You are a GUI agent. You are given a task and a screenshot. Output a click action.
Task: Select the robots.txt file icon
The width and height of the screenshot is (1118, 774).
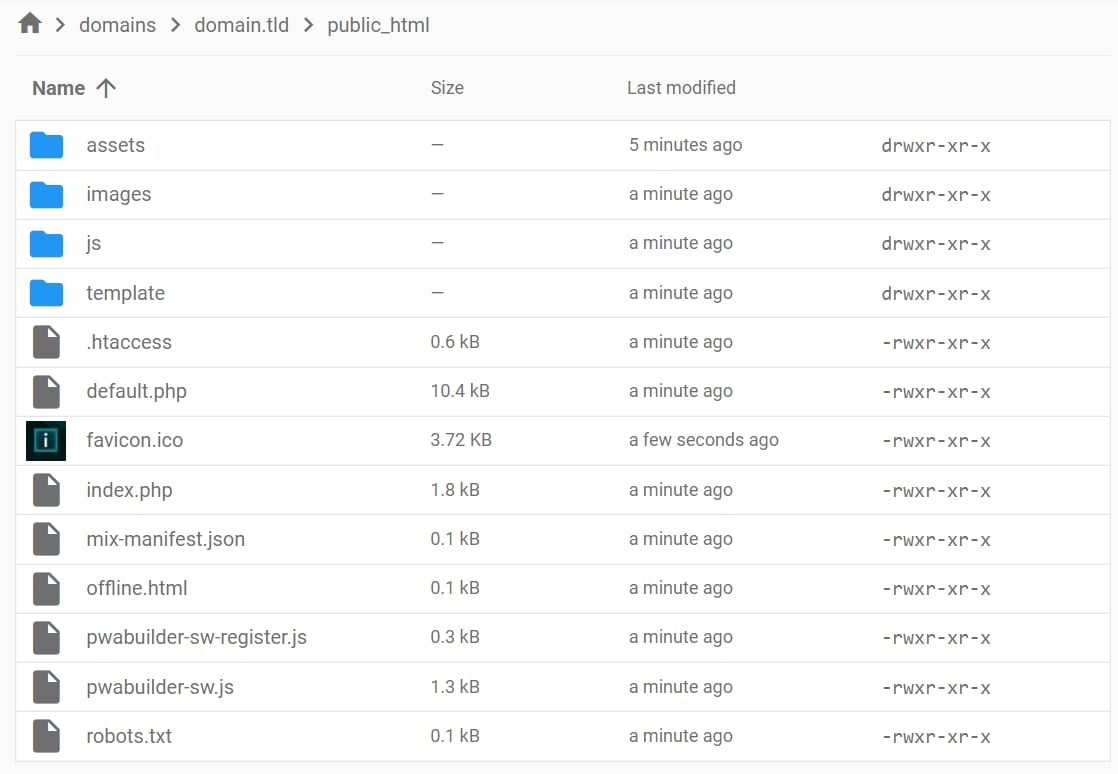45,736
